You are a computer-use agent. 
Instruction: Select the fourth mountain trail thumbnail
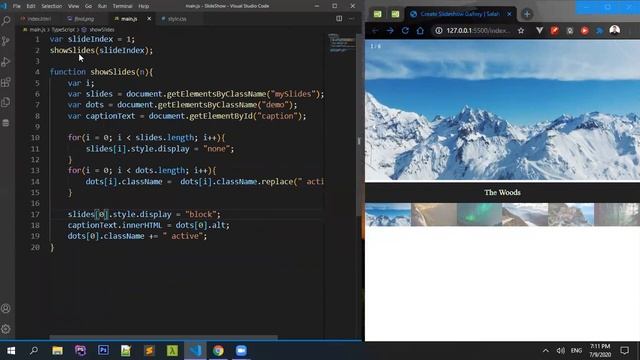525,215
